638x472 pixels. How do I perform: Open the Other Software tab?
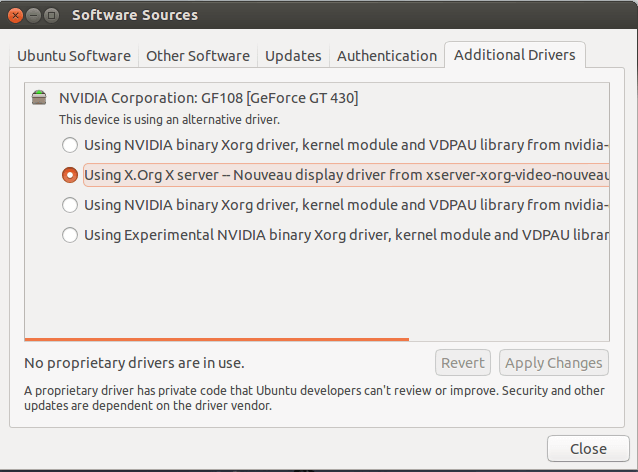(x=198, y=56)
